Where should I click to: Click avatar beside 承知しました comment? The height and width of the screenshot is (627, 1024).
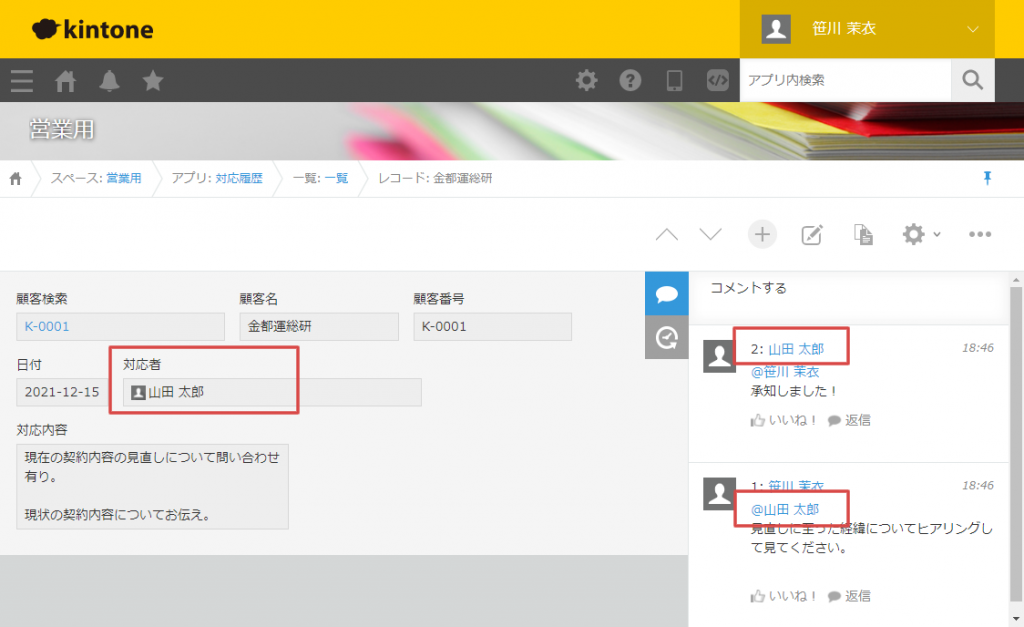(719, 356)
